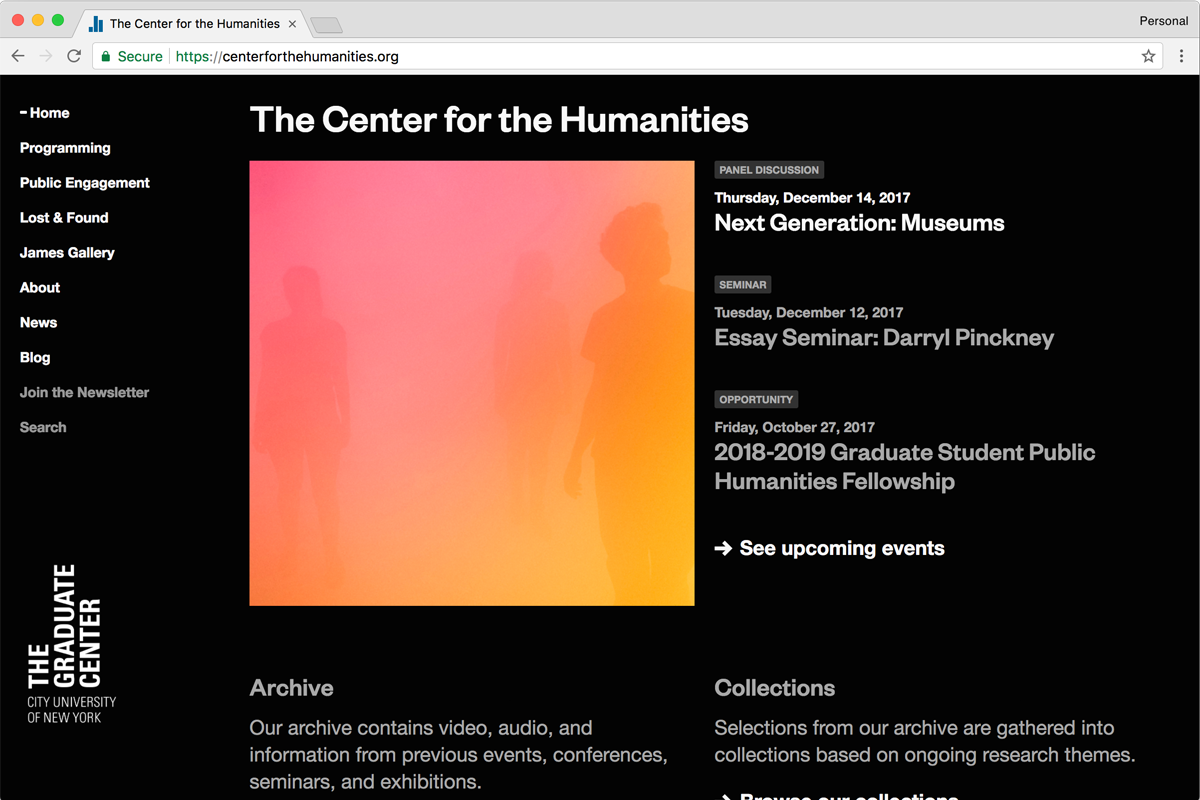The width and height of the screenshot is (1200, 800).
Task: Open Next Generation: Museums event
Action: tap(859, 223)
